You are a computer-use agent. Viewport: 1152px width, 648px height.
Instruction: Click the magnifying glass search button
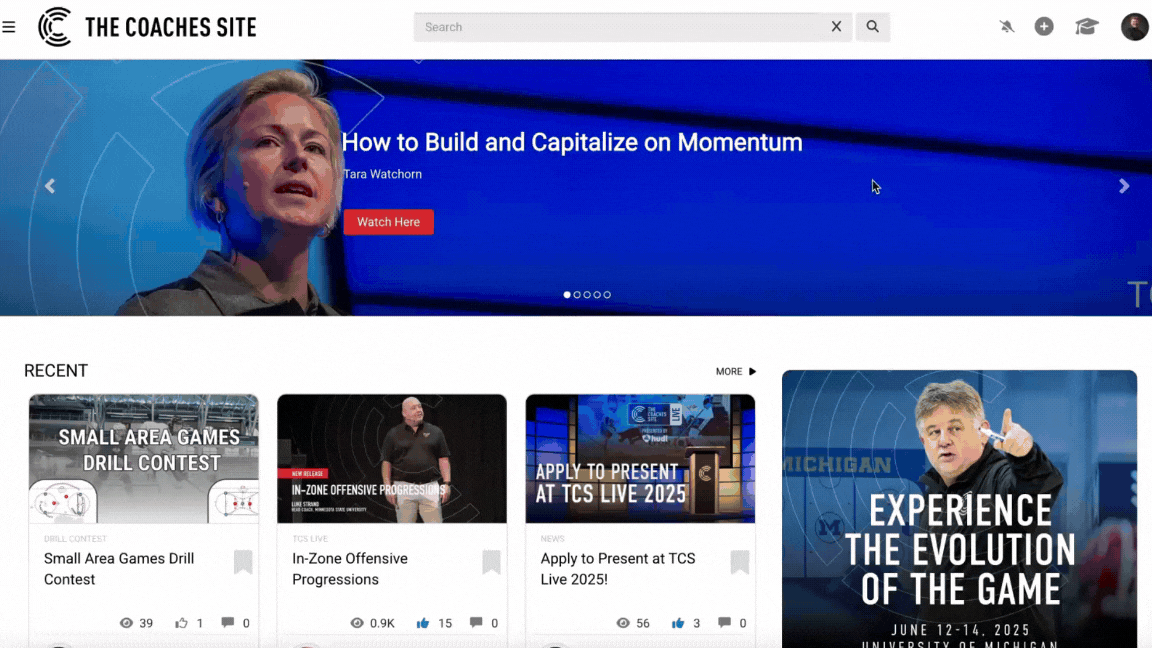(x=873, y=27)
